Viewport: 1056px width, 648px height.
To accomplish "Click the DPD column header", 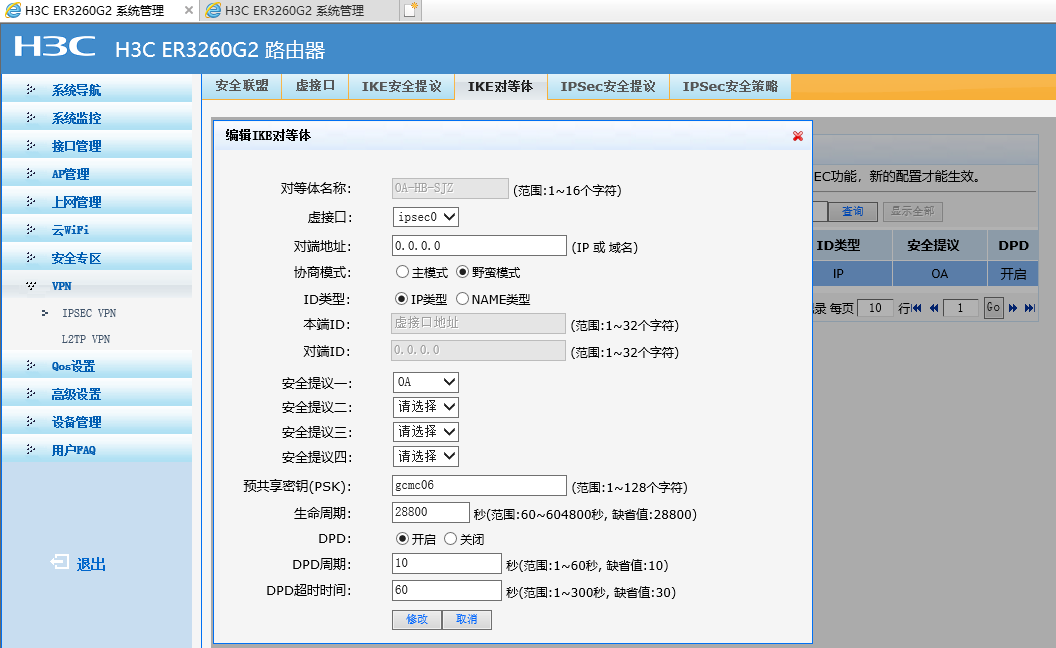I will click(1013, 245).
